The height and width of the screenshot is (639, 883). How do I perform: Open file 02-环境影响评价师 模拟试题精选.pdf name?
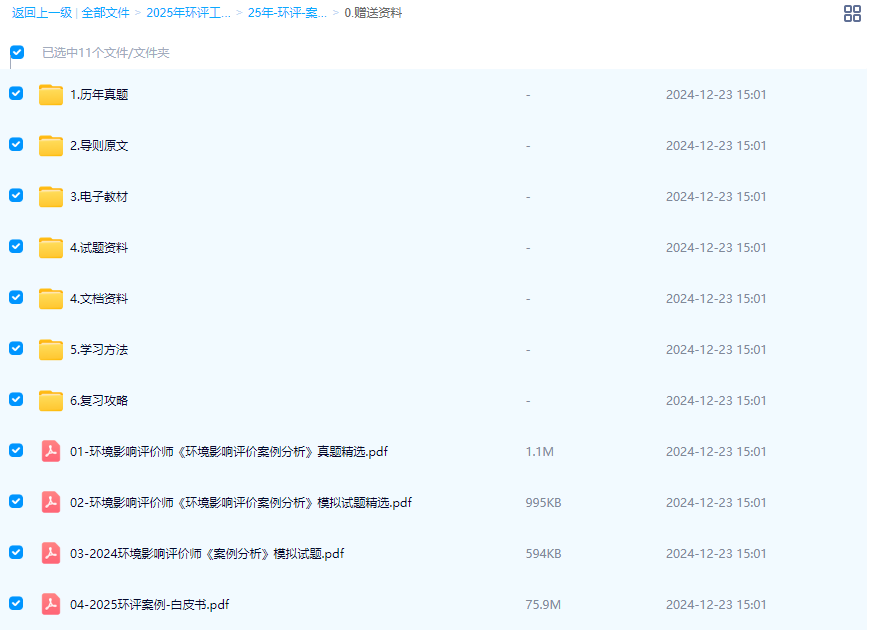click(241, 503)
